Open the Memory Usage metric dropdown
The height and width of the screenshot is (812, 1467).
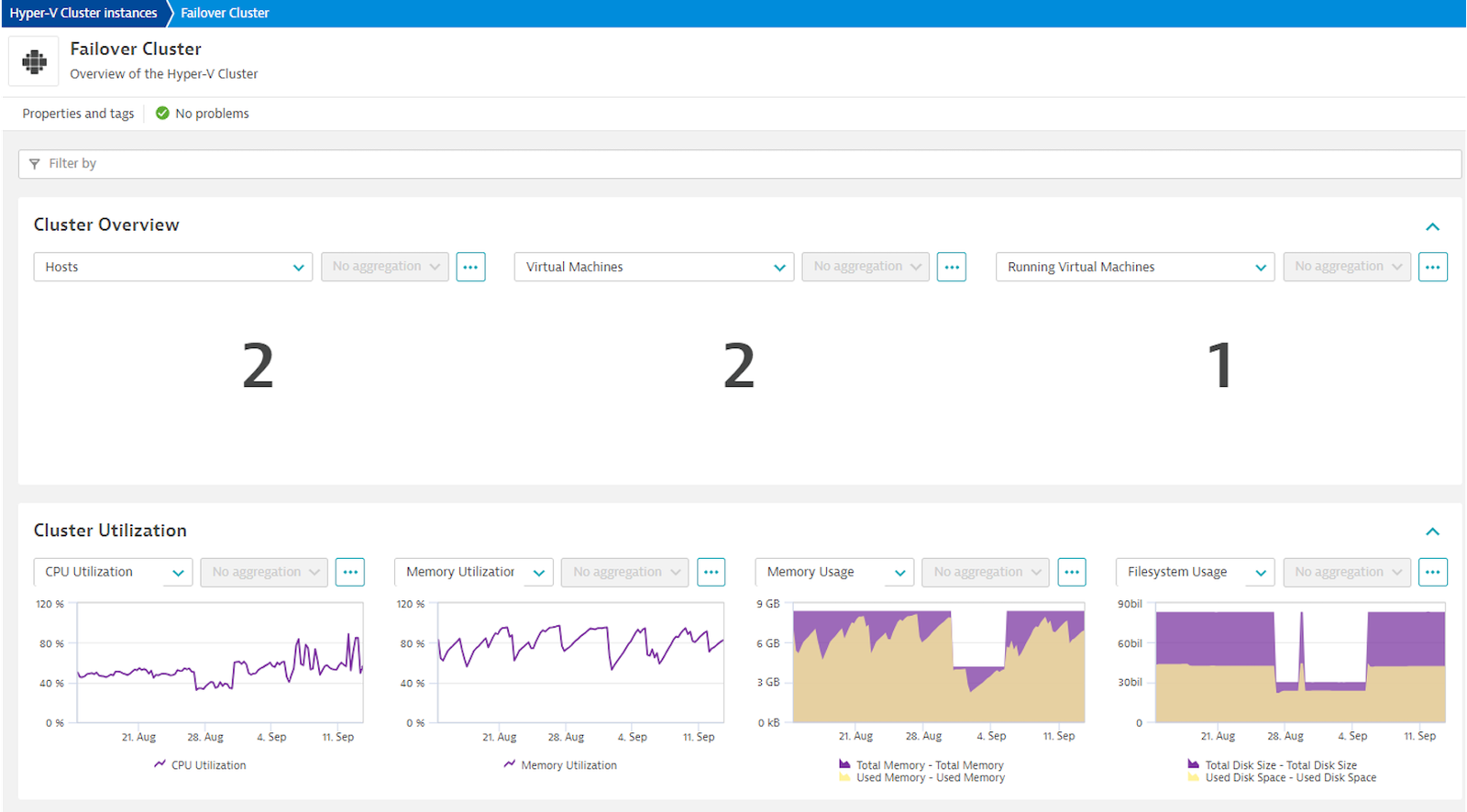tap(834, 572)
